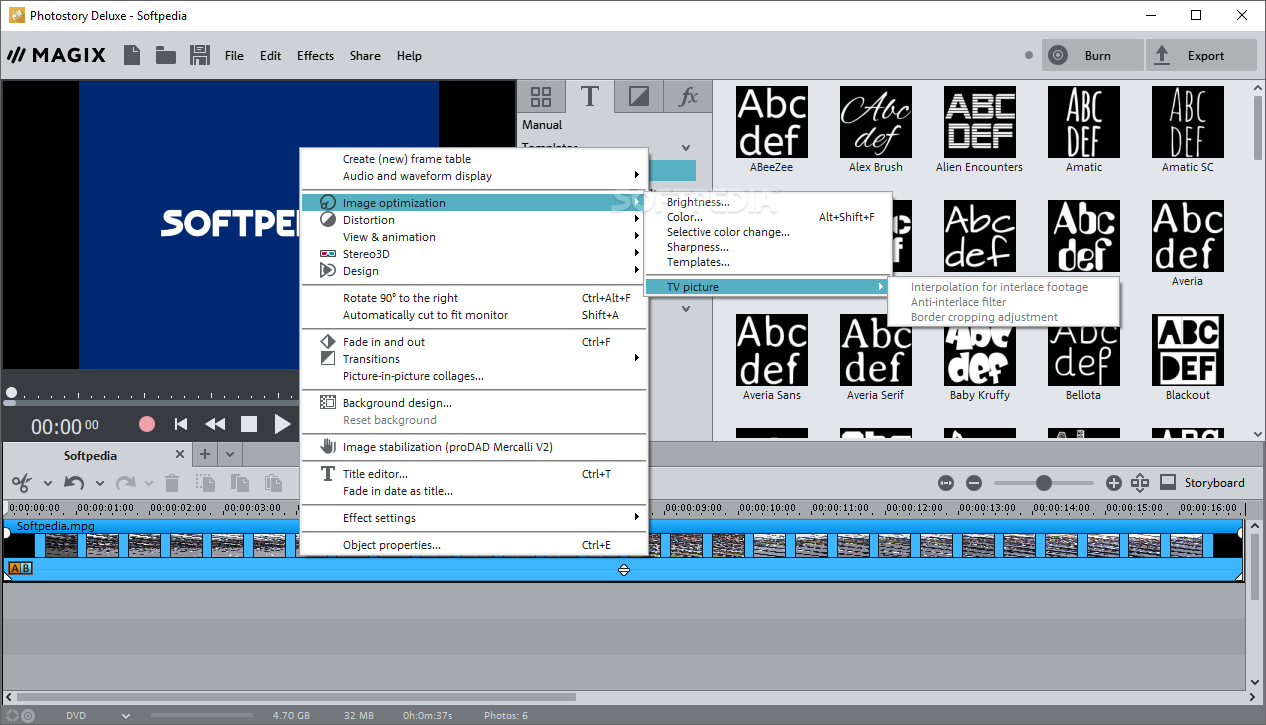Start playback with the play arrow
The image size is (1266, 725).
pos(283,424)
